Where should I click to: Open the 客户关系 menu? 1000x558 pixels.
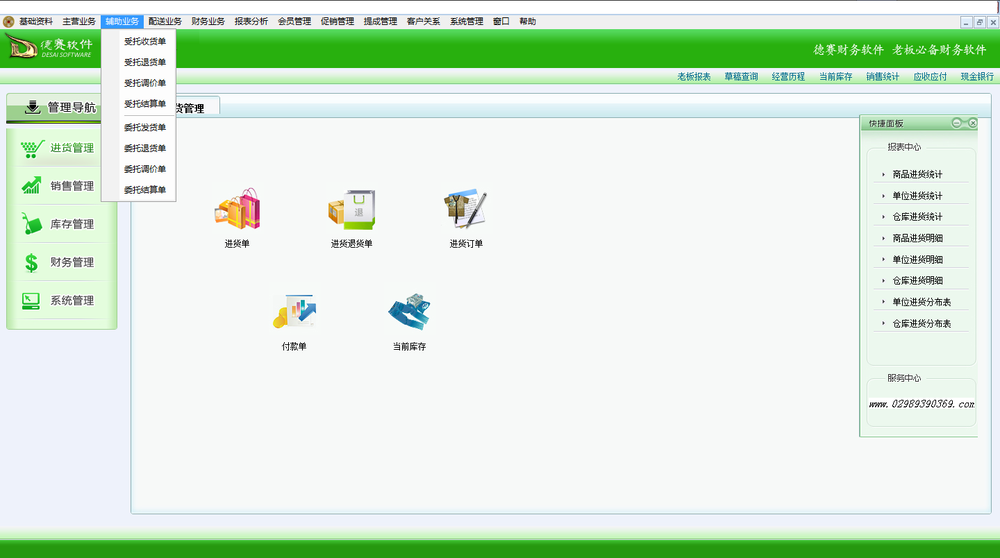click(x=423, y=22)
